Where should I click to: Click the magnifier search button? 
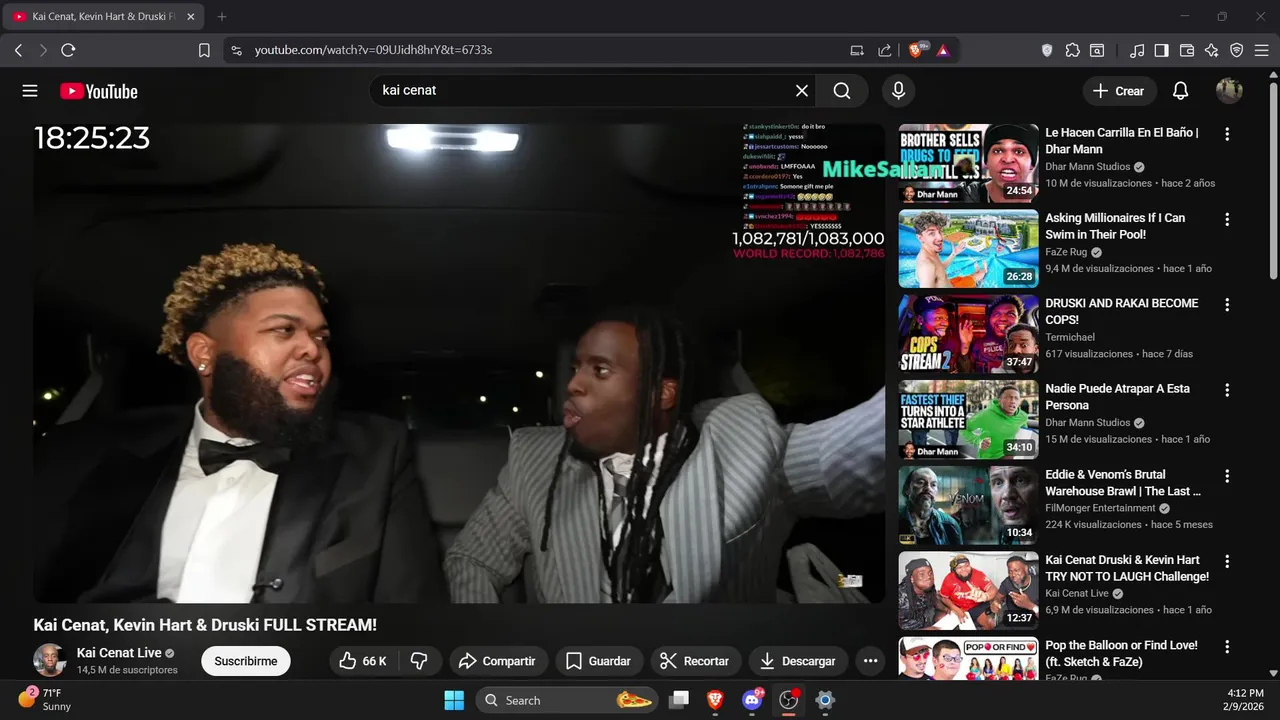842,91
